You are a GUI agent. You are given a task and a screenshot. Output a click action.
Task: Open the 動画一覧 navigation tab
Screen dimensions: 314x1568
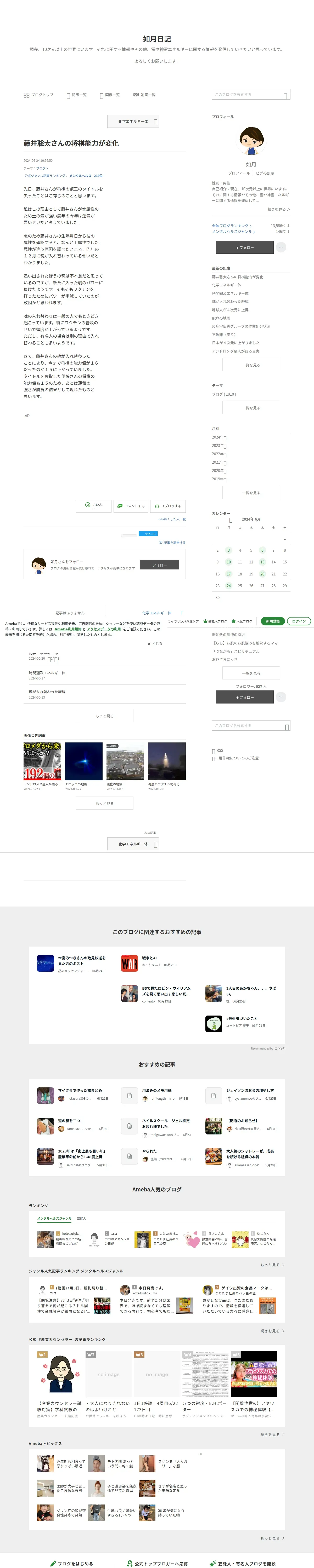point(144,95)
